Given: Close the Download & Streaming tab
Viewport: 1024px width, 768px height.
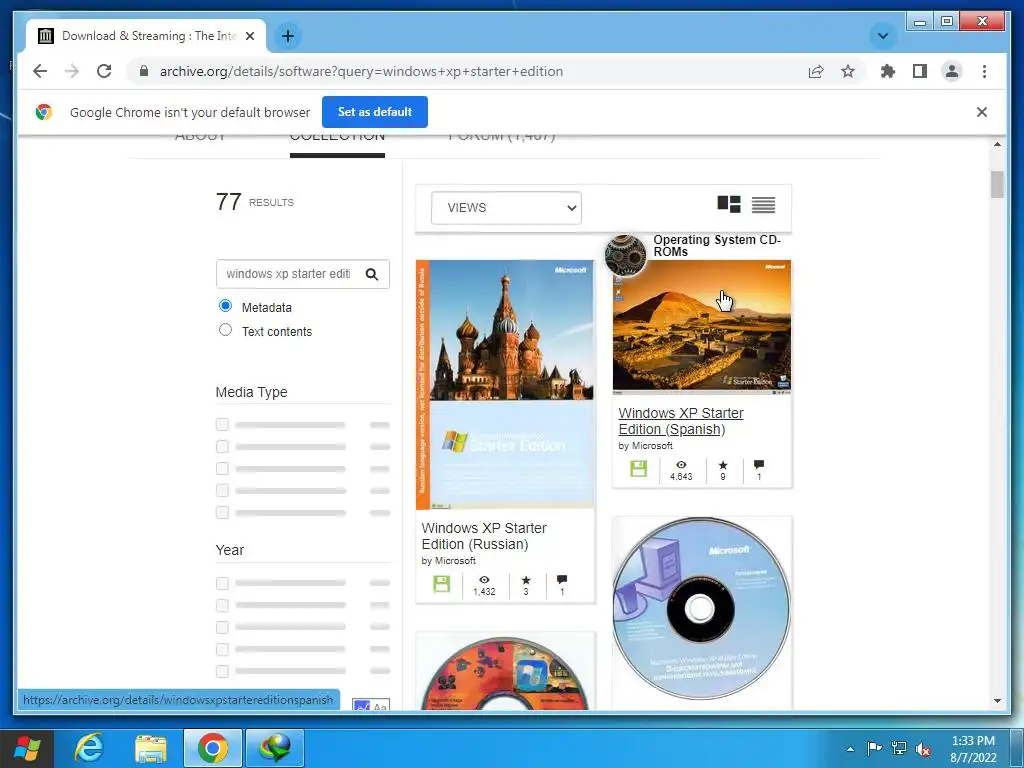Looking at the screenshot, I should [249, 36].
